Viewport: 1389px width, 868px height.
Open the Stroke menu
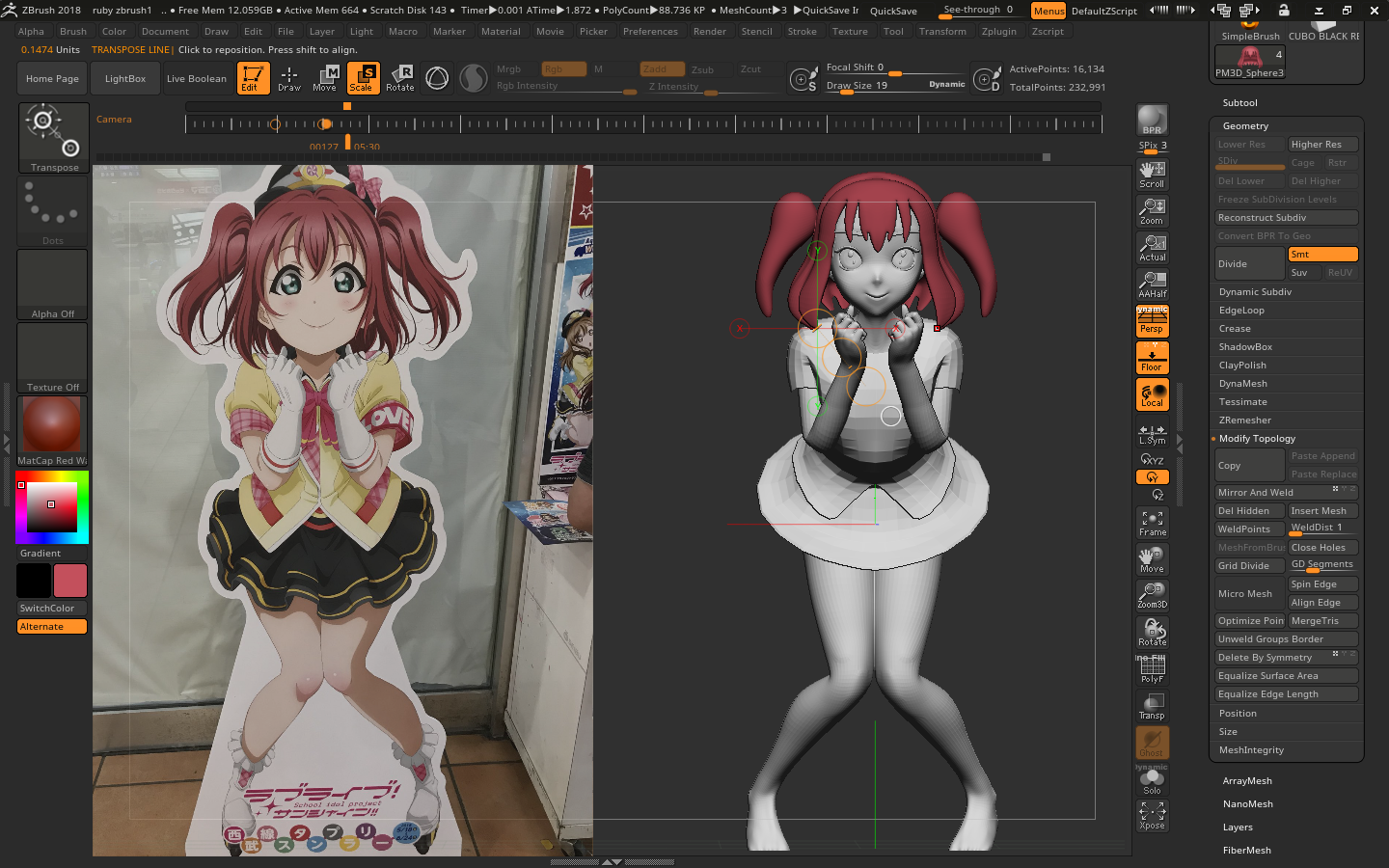(x=802, y=32)
